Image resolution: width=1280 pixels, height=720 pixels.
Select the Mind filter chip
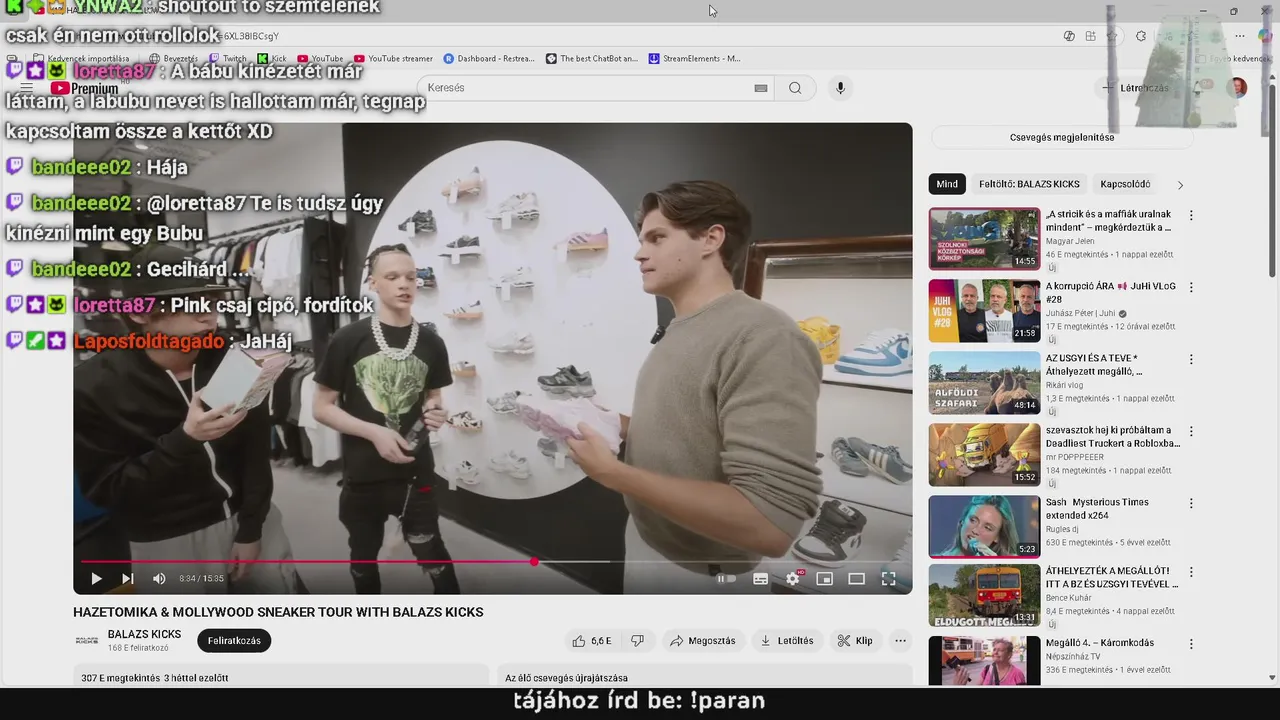point(947,184)
